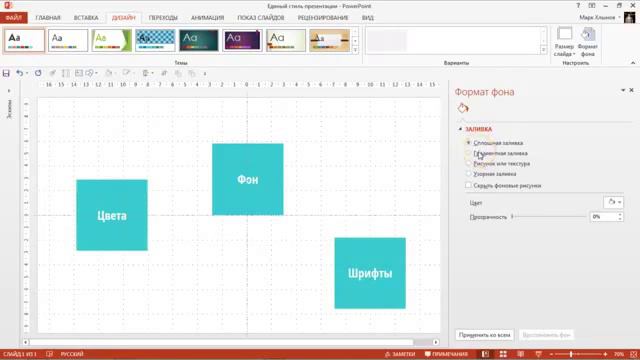The image size is (640, 360).
Task: Select the blue patterned theme thumbnail
Action: pyautogui.click(x=155, y=40)
